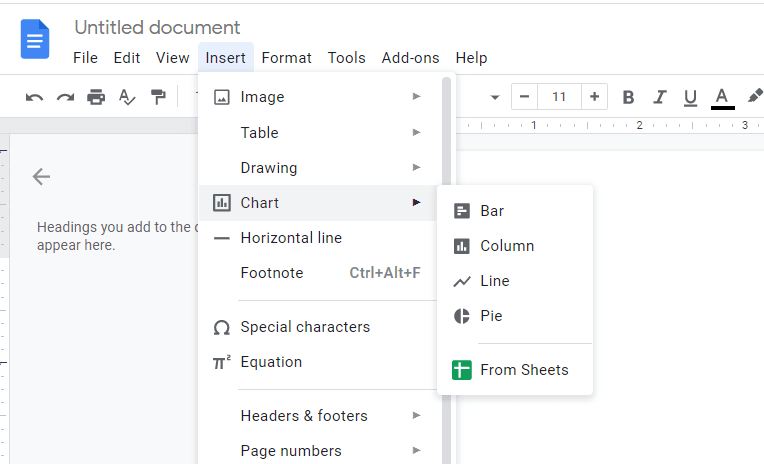Click the Redo arrow icon
This screenshot has height=464, width=764.
pos(65,97)
